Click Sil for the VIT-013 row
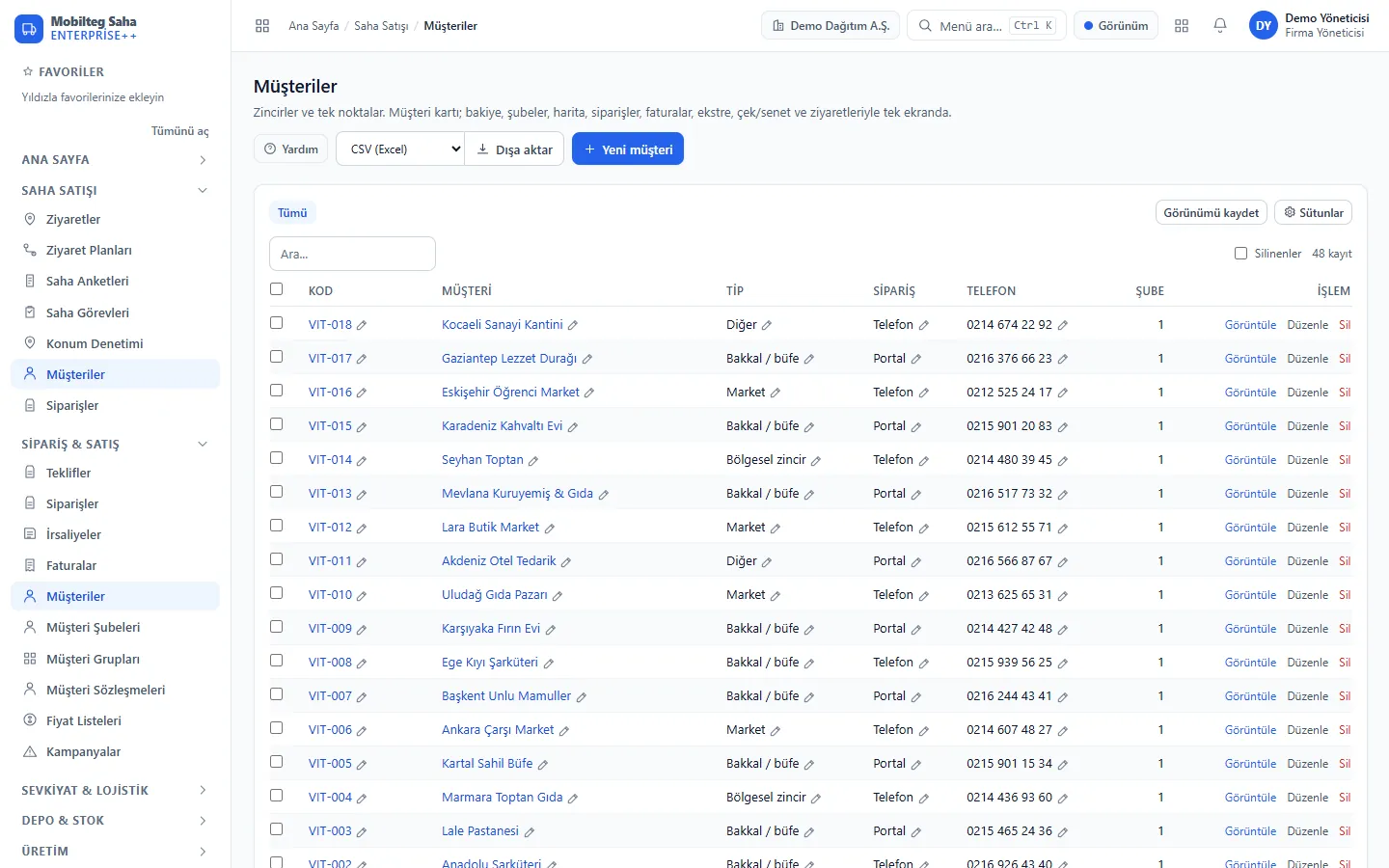 1345,494
